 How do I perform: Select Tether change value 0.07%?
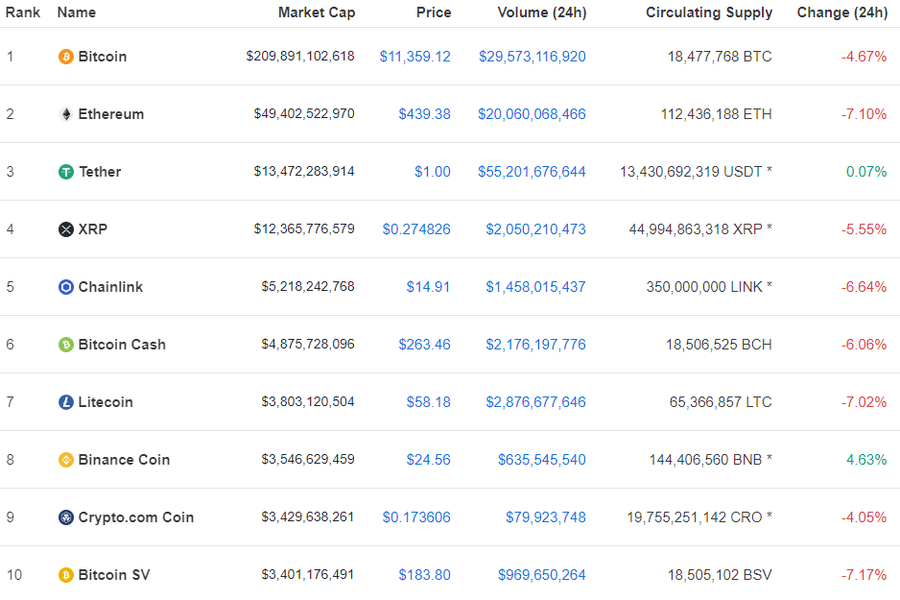(867, 172)
